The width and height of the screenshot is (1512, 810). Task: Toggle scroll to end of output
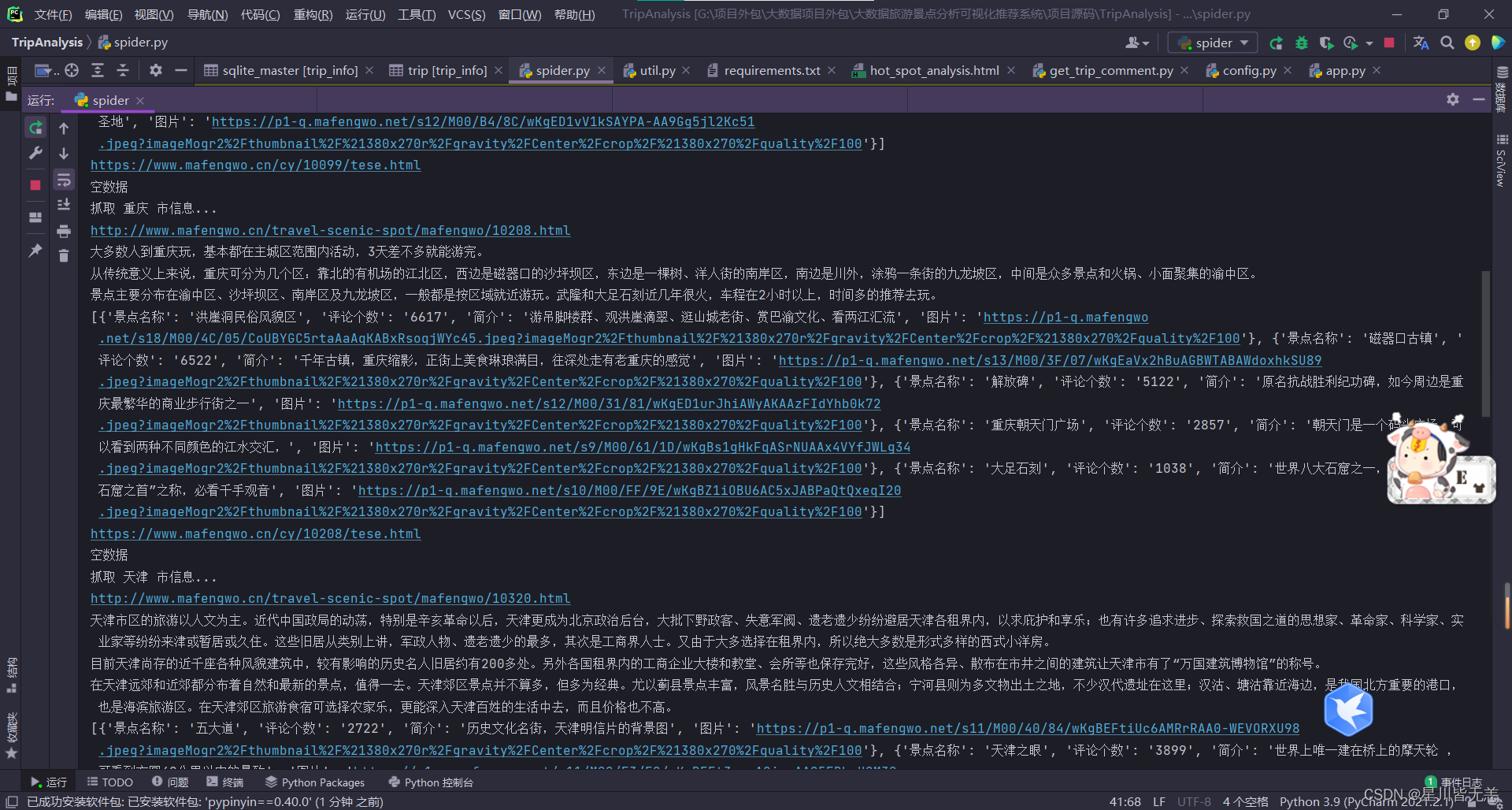[64, 205]
